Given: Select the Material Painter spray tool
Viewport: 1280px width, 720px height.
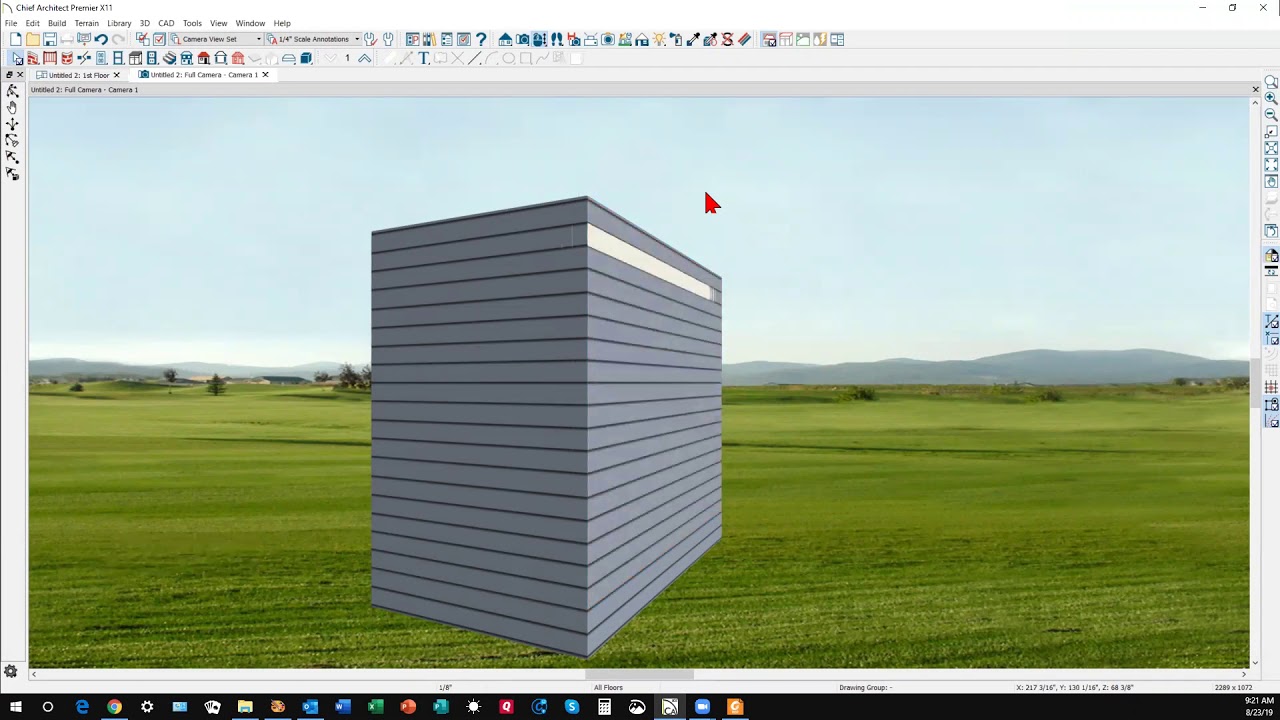Looking at the screenshot, I should [675, 39].
